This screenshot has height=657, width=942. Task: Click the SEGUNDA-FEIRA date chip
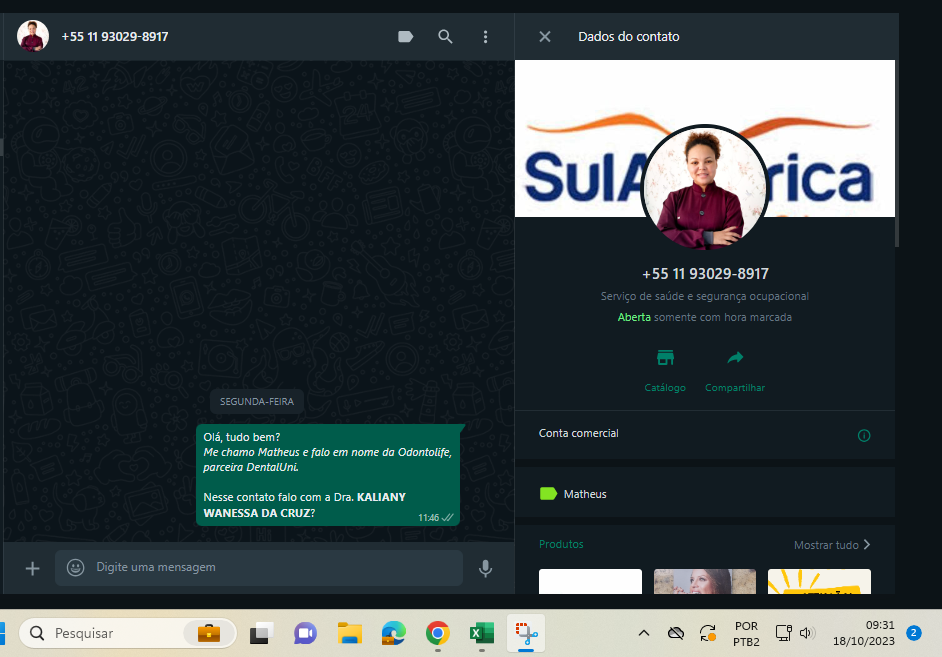point(257,401)
